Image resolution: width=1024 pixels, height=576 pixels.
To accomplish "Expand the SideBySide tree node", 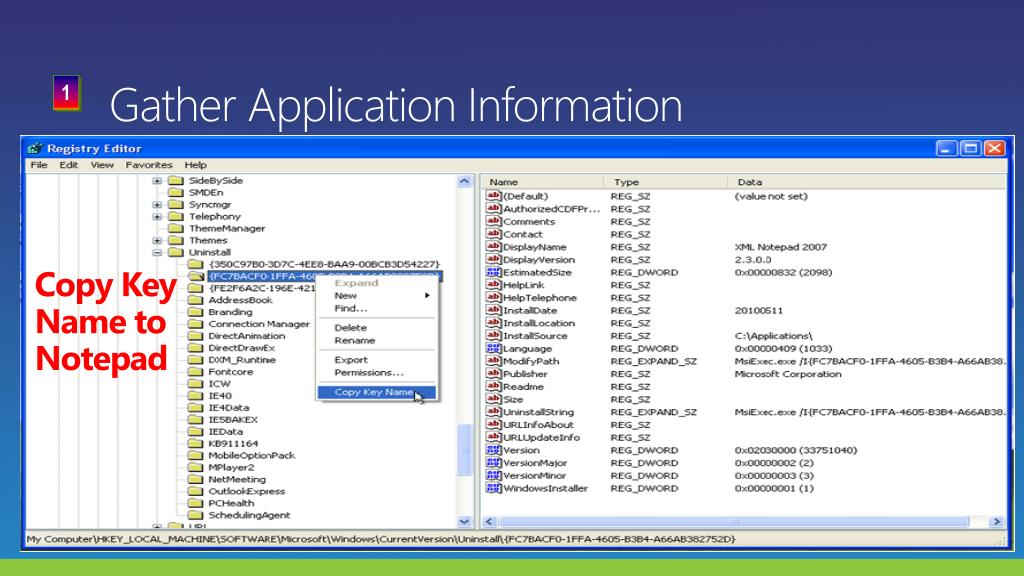I will 157,181.
